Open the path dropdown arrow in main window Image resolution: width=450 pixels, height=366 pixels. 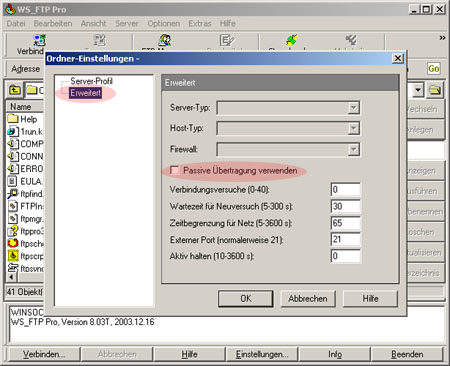point(418,90)
